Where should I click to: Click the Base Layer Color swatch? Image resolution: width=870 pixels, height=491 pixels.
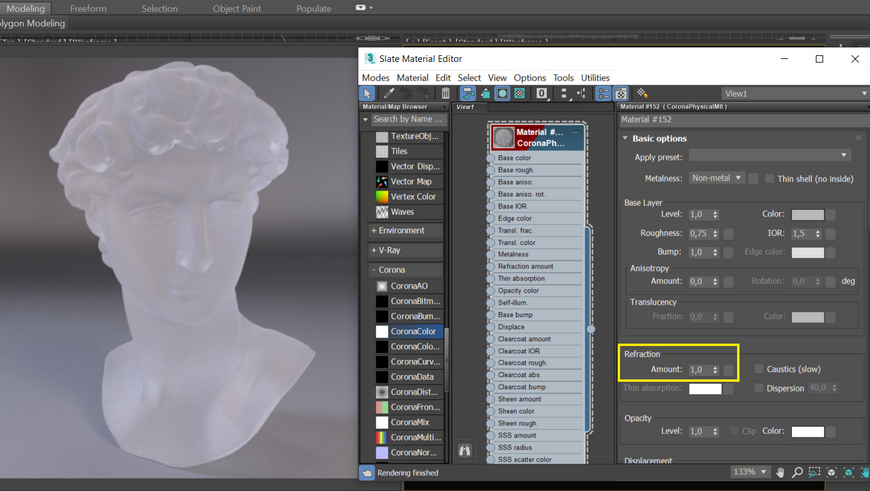tap(807, 215)
